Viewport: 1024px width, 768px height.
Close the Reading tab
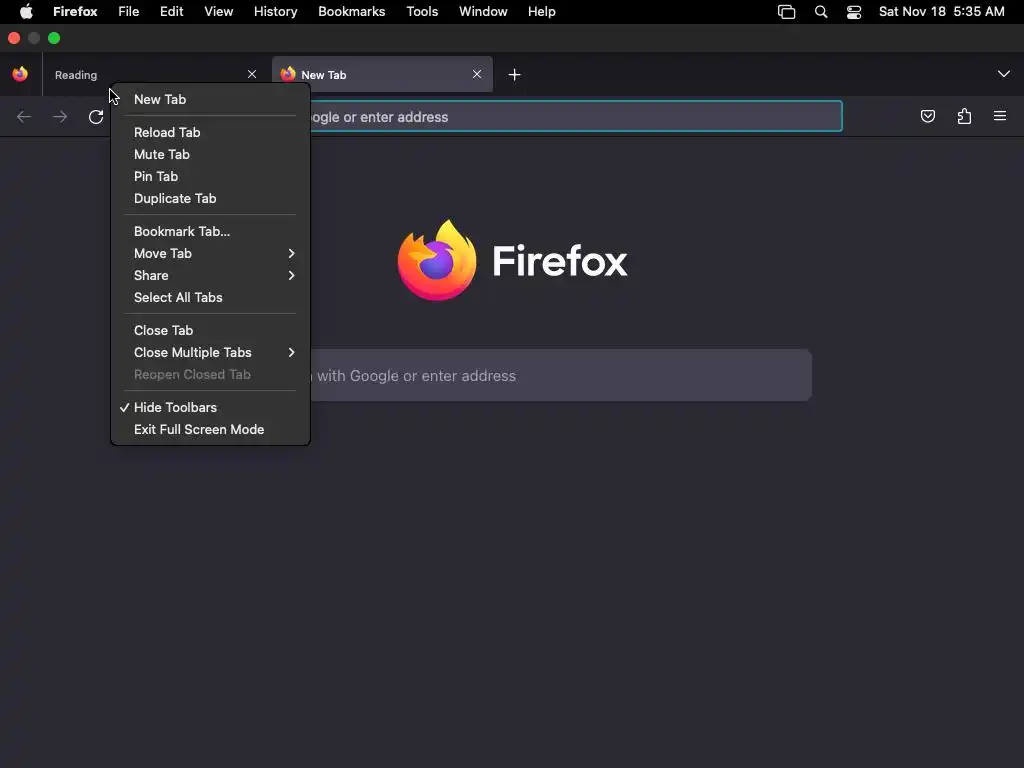point(252,74)
